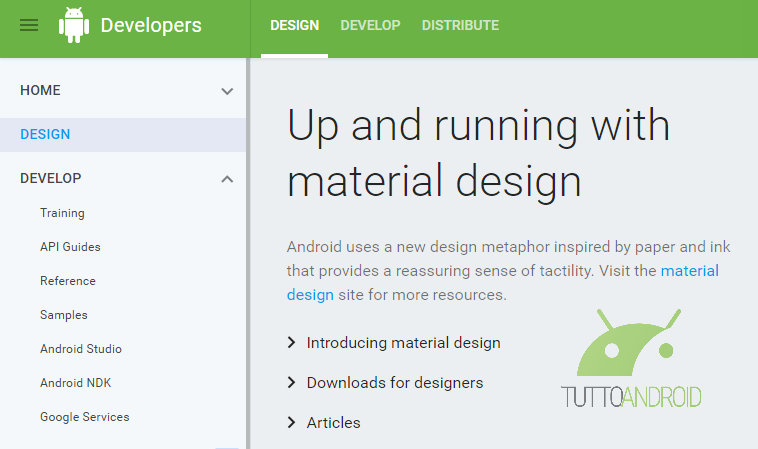Screen dimensions: 758x449
Task: Go to the Developers home title
Action: [x=151, y=25]
